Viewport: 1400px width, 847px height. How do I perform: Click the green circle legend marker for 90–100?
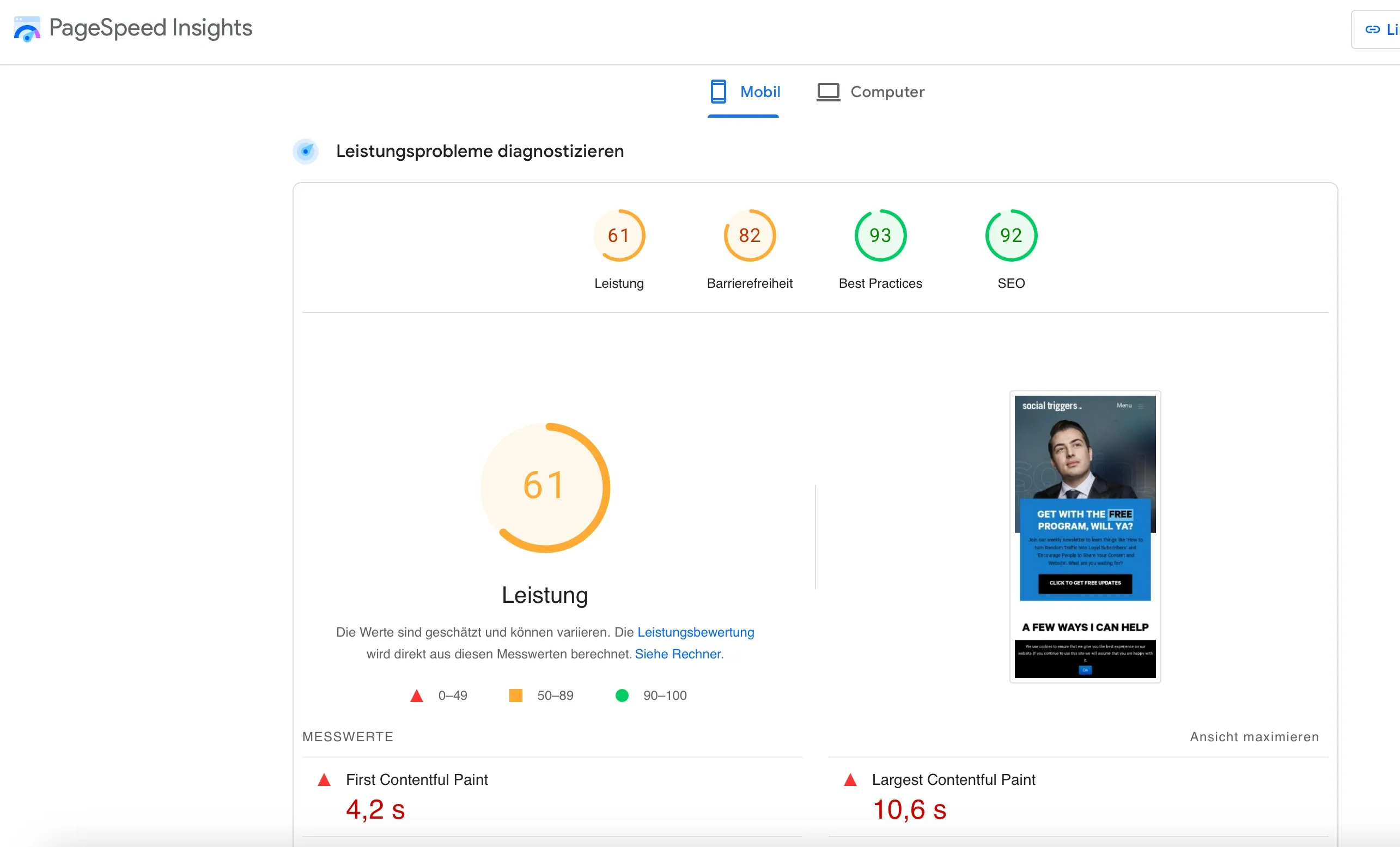pyautogui.click(x=623, y=695)
